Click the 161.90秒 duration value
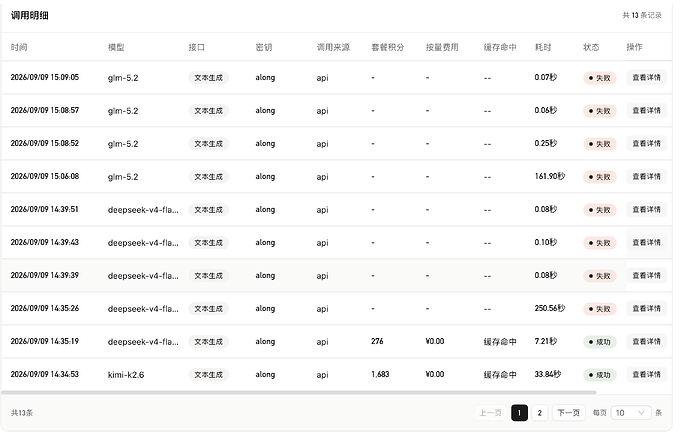This screenshot has width=690, height=435. point(550,176)
